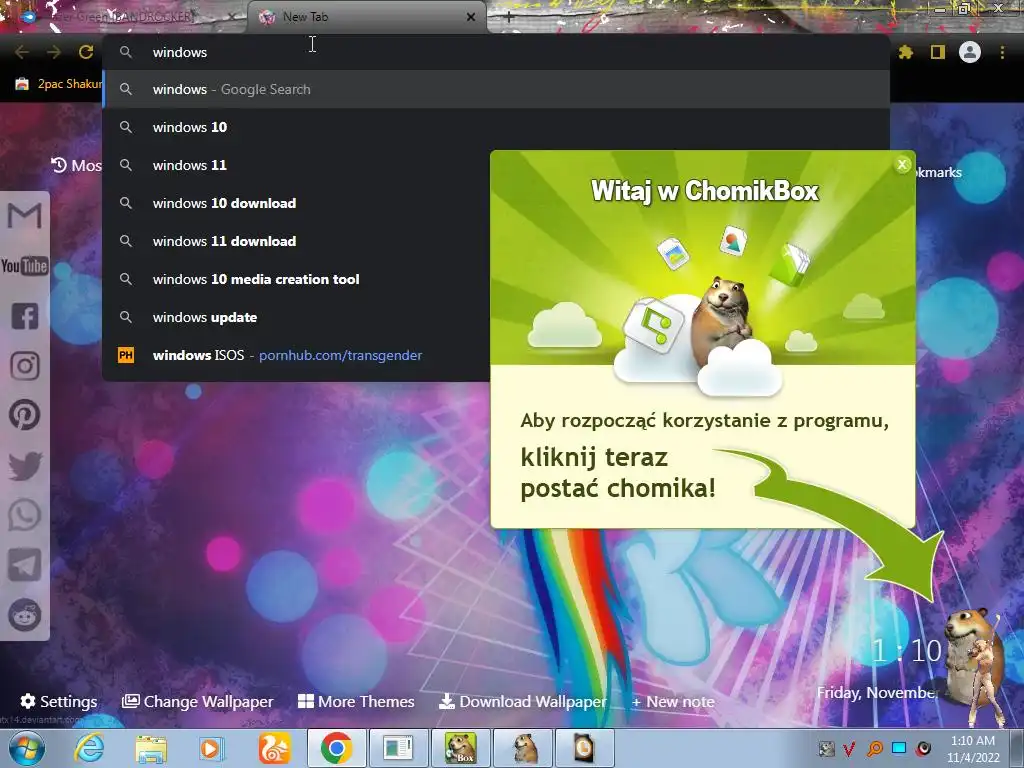
Task: Open the clock document taskbar button
Action: 584,748
